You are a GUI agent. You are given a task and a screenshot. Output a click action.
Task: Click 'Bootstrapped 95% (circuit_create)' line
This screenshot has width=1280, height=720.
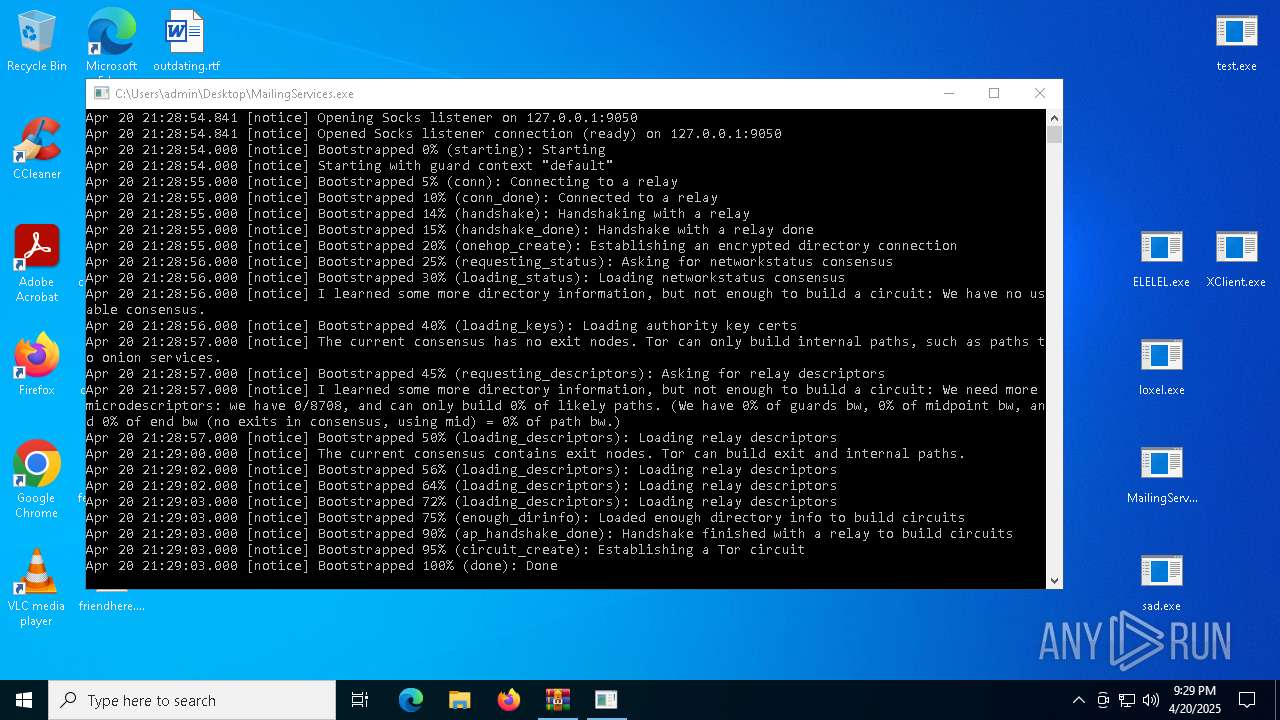click(446, 550)
